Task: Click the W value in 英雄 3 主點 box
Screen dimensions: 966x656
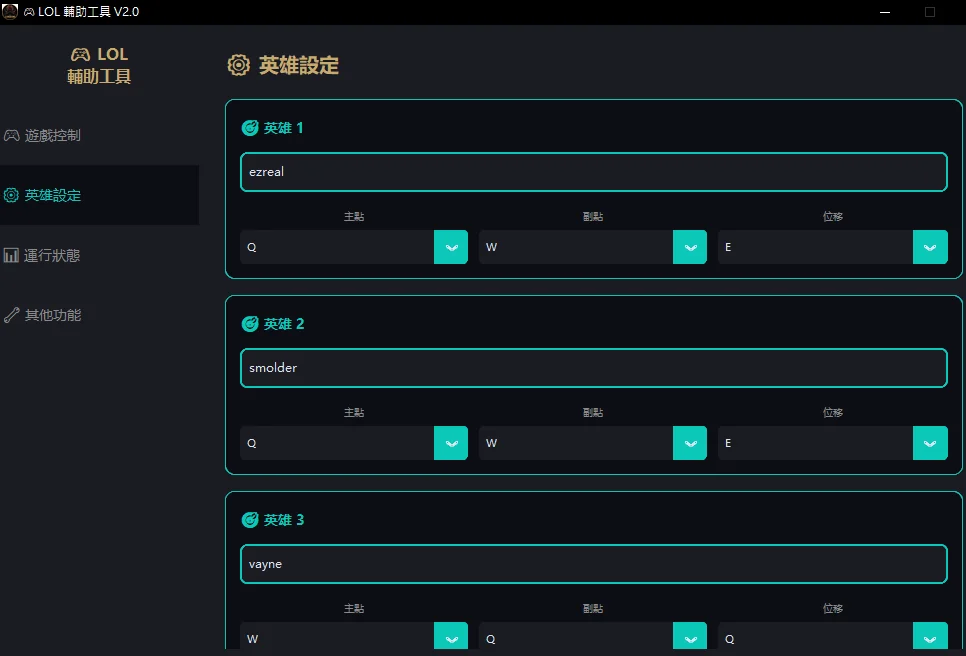Action: pyautogui.click(x=253, y=639)
